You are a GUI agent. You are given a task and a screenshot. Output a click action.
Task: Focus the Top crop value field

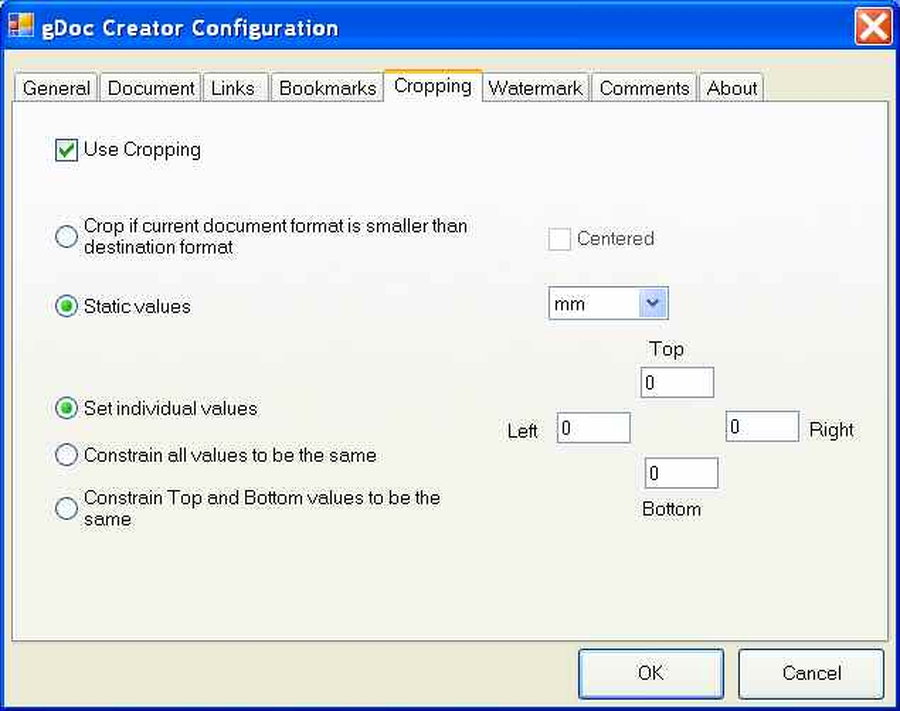pos(677,382)
